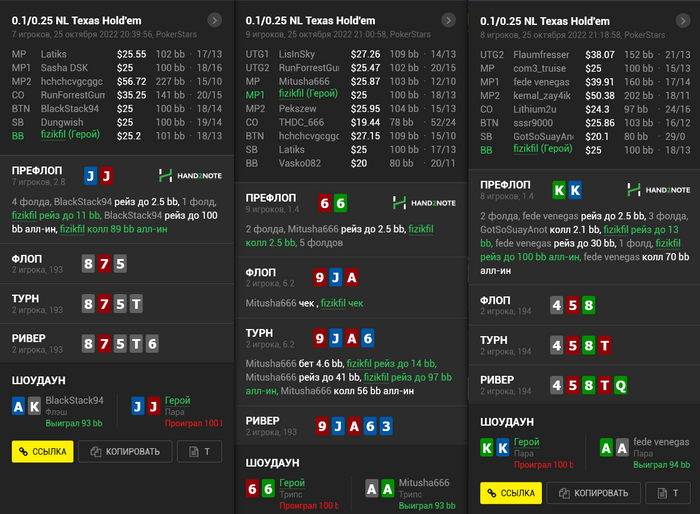This screenshot has width=700, height=514.
Task: Click red A card on second hand flop
Action: click(352, 277)
